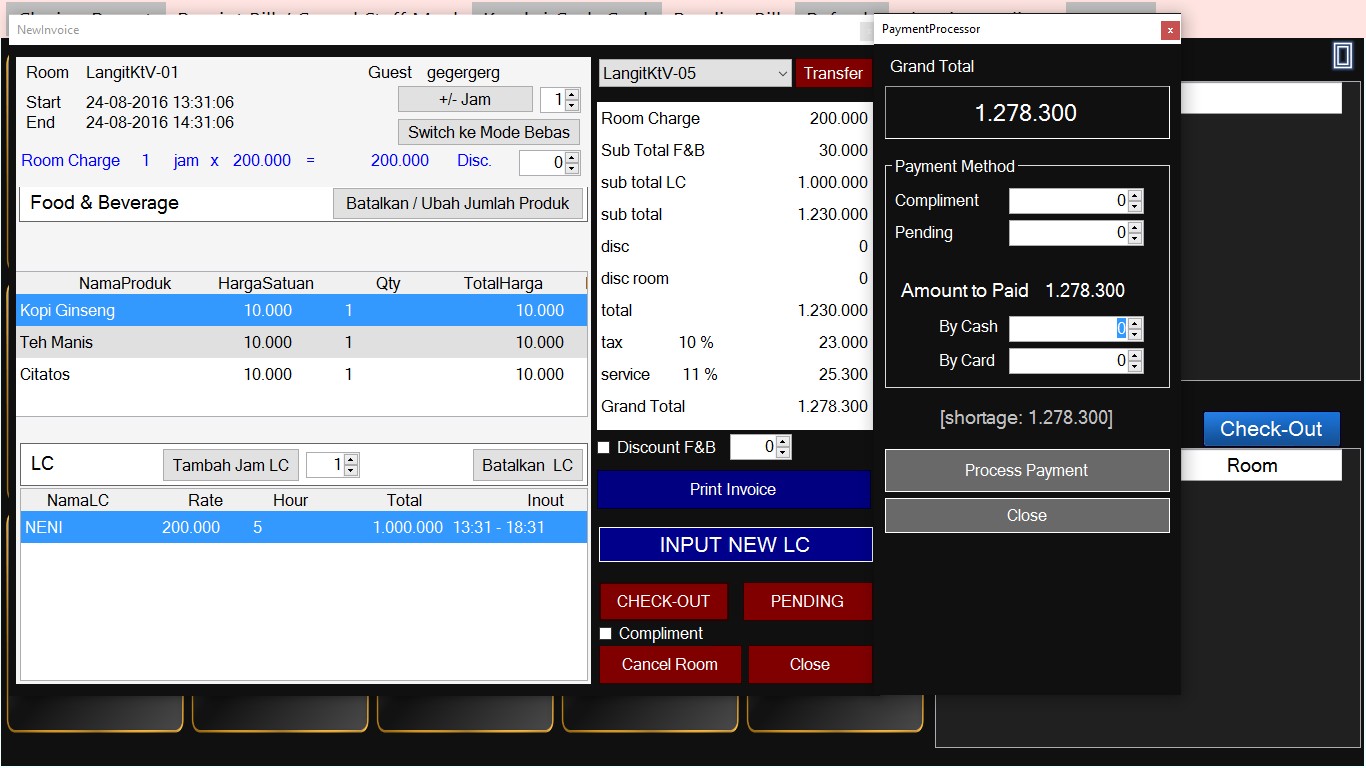
Task: Click the Tambah Jam LC button
Action: tap(231, 465)
